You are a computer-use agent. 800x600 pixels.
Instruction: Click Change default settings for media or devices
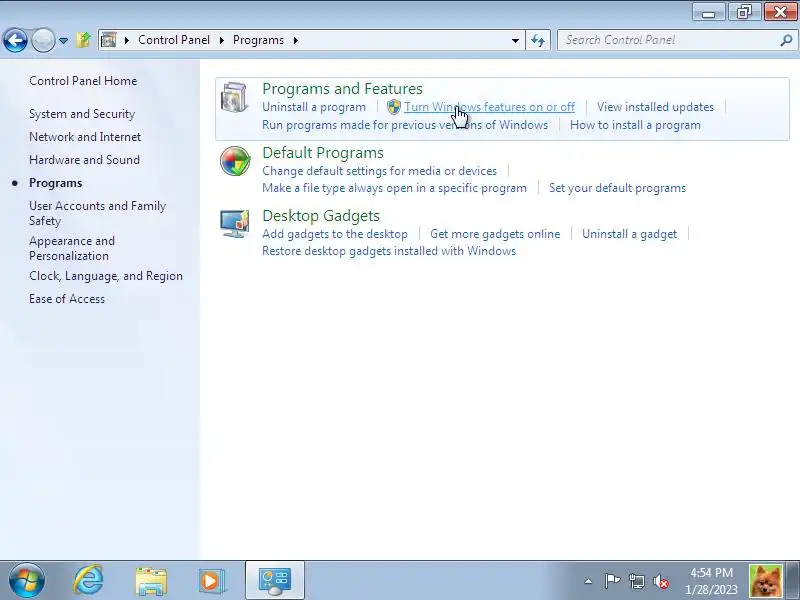pos(380,171)
